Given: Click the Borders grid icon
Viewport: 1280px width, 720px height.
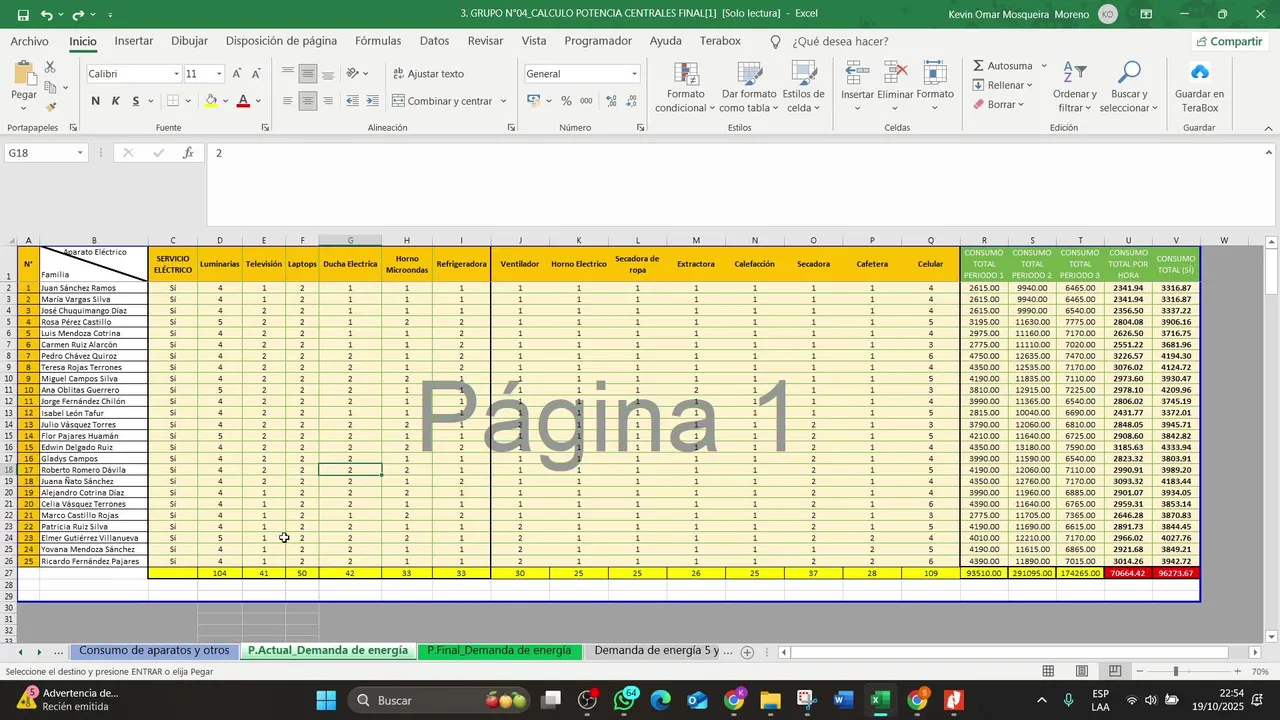Looking at the screenshot, I should pyautogui.click(x=173, y=101).
